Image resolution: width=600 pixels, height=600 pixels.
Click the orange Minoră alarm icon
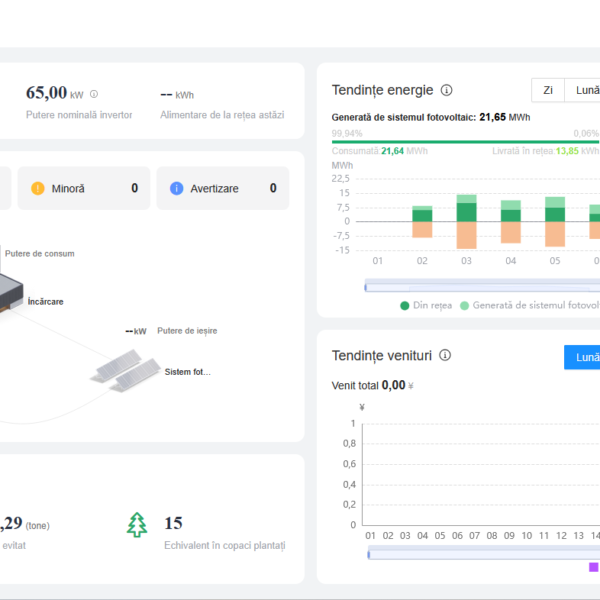pyautogui.click(x=38, y=188)
